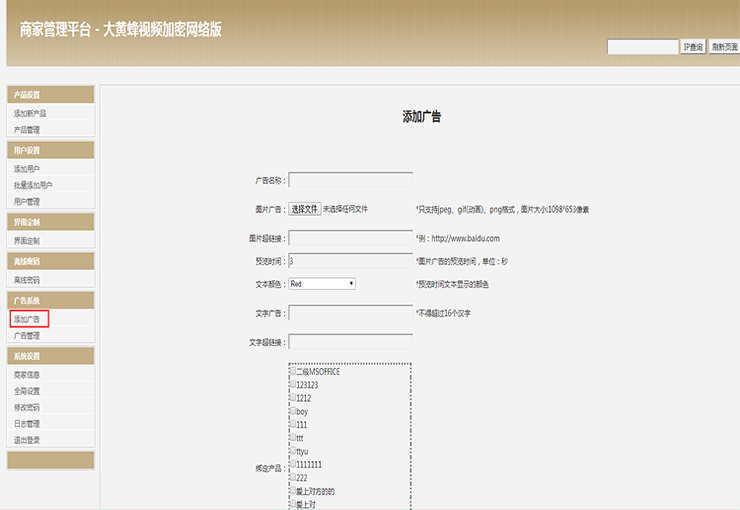Enable the ttyu product checkbox

[x=293, y=451]
